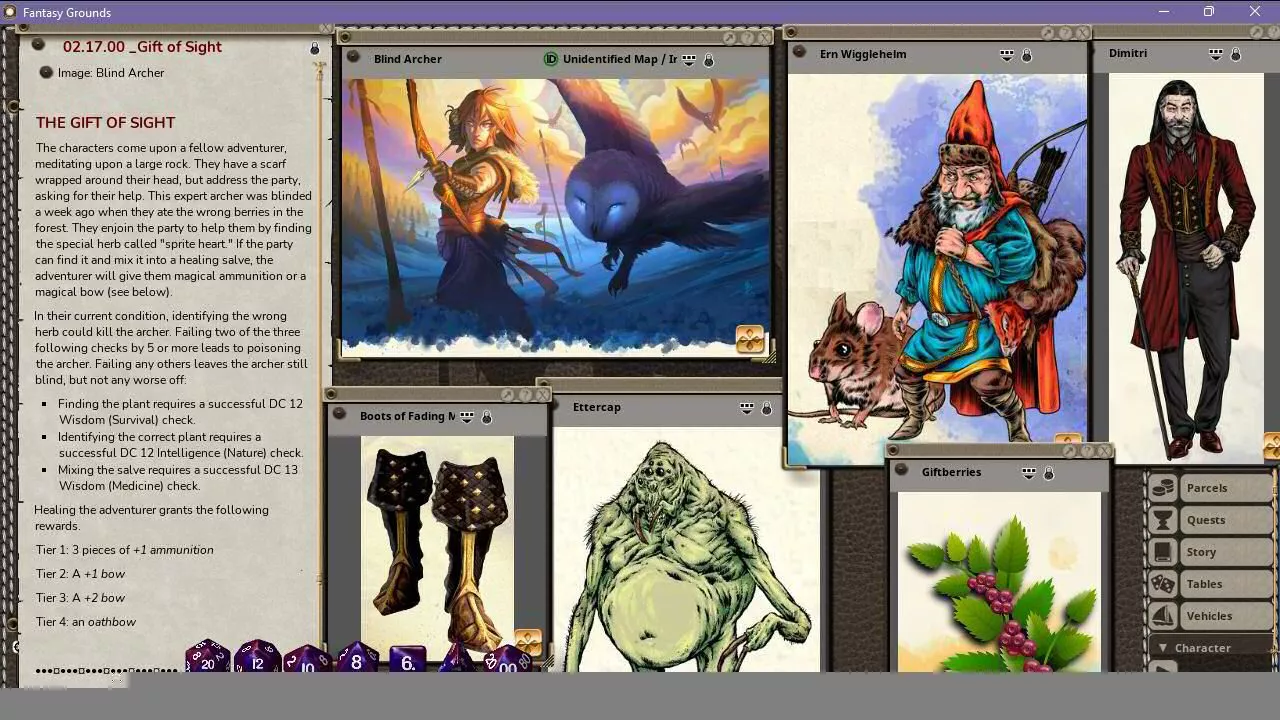
Task: Open toolbar icon on Boots of Fading image
Action: point(528,642)
